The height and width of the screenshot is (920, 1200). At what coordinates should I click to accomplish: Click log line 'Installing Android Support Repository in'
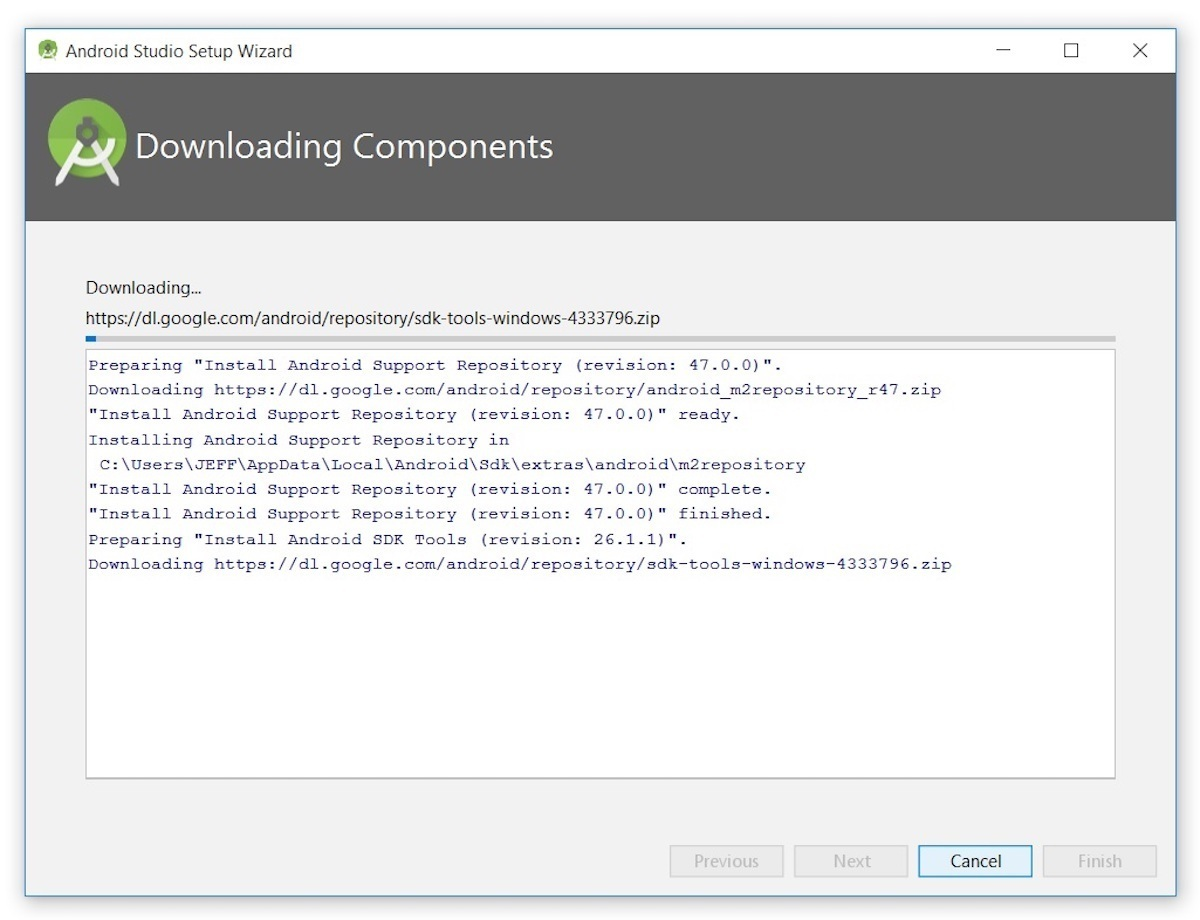pos(299,440)
